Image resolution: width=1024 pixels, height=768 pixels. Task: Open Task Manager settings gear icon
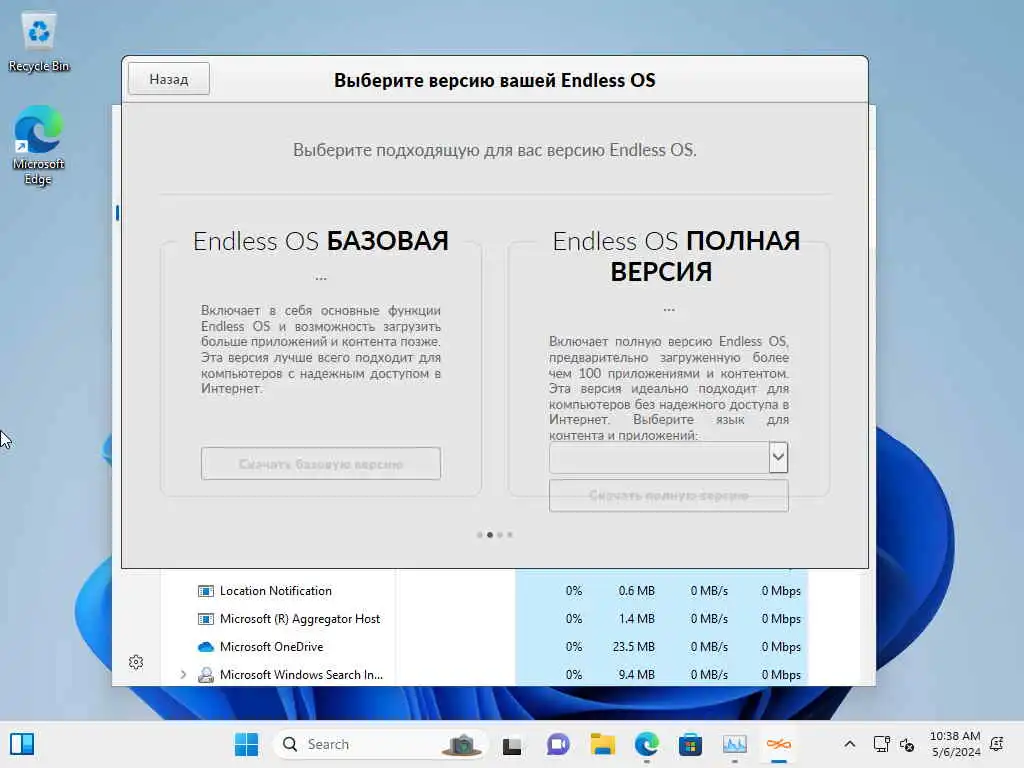coord(136,662)
